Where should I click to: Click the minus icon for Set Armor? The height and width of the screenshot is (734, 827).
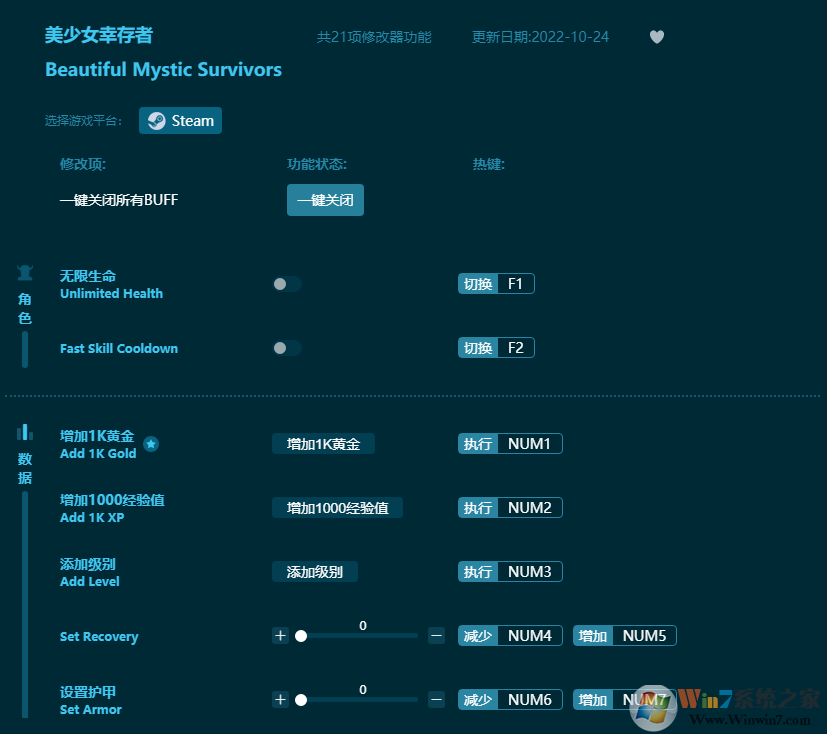point(436,700)
